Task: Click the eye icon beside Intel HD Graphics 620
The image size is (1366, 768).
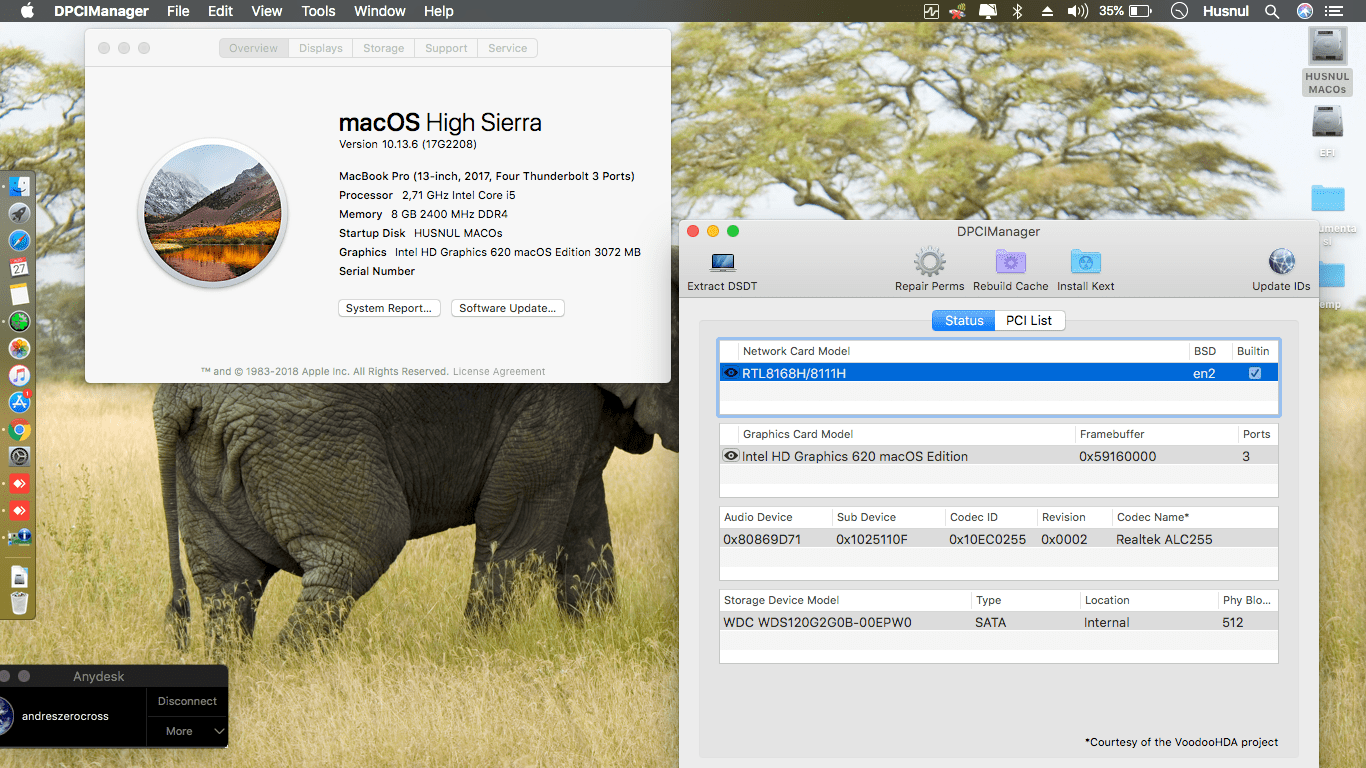Action: pyautogui.click(x=731, y=456)
